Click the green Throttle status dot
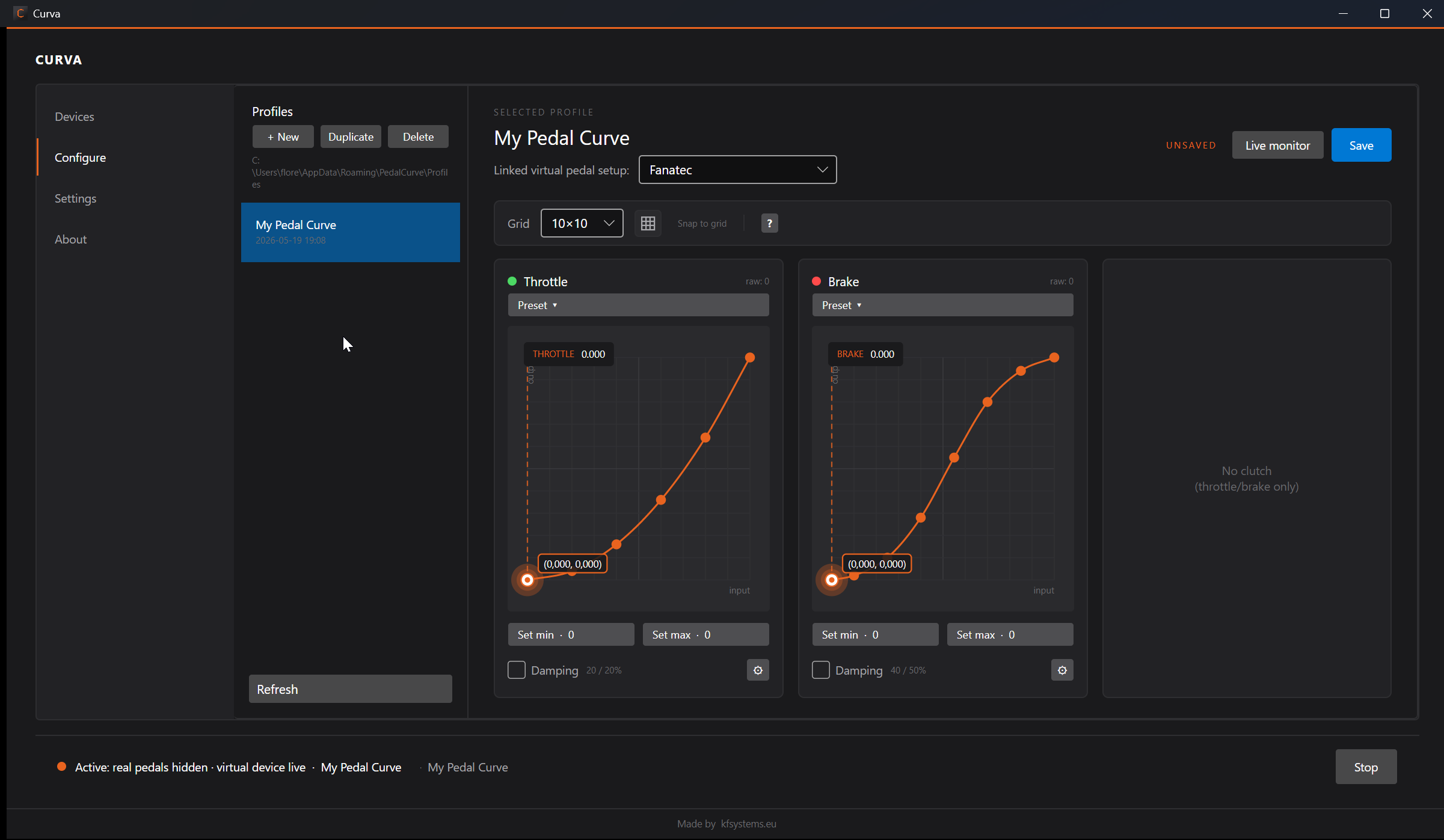 pyautogui.click(x=512, y=281)
